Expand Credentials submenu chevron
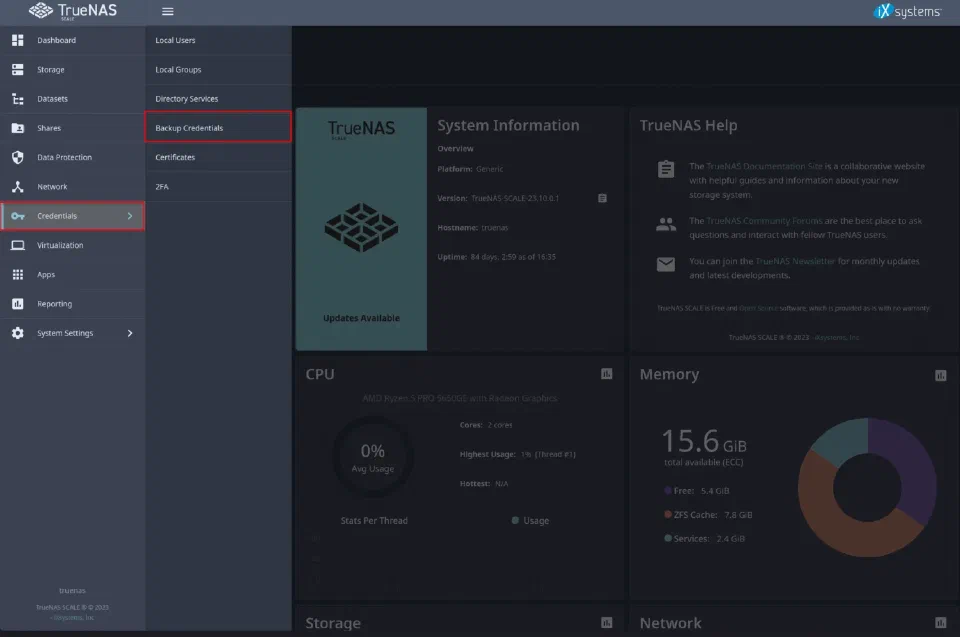The image size is (960, 637). click(130, 216)
